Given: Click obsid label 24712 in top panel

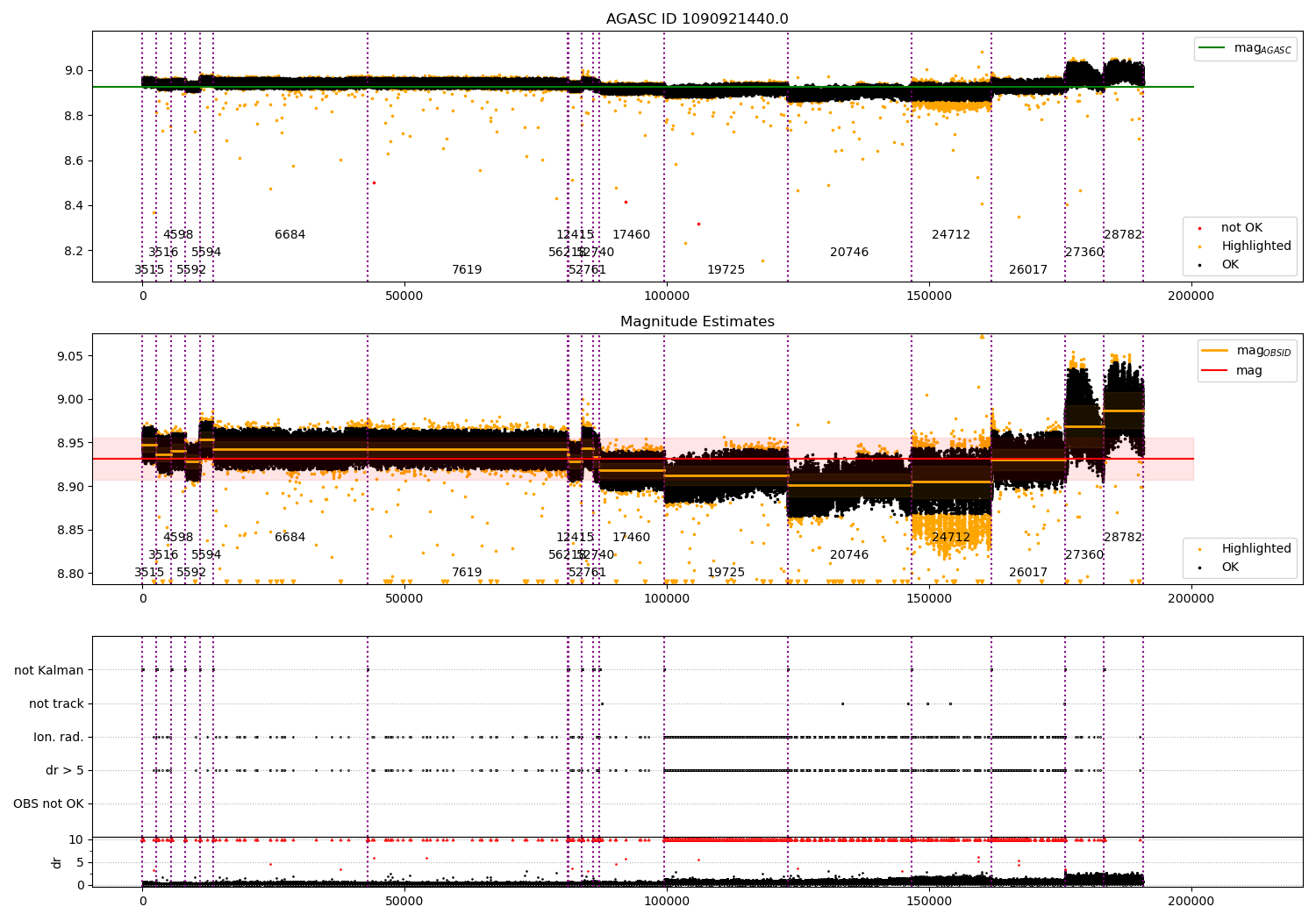Looking at the screenshot, I should tap(951, 235).
